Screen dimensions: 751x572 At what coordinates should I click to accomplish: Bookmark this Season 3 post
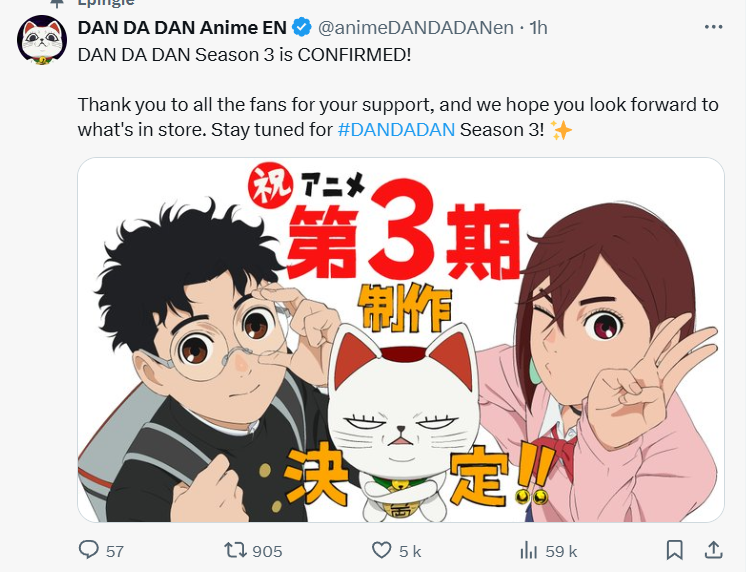674,550
